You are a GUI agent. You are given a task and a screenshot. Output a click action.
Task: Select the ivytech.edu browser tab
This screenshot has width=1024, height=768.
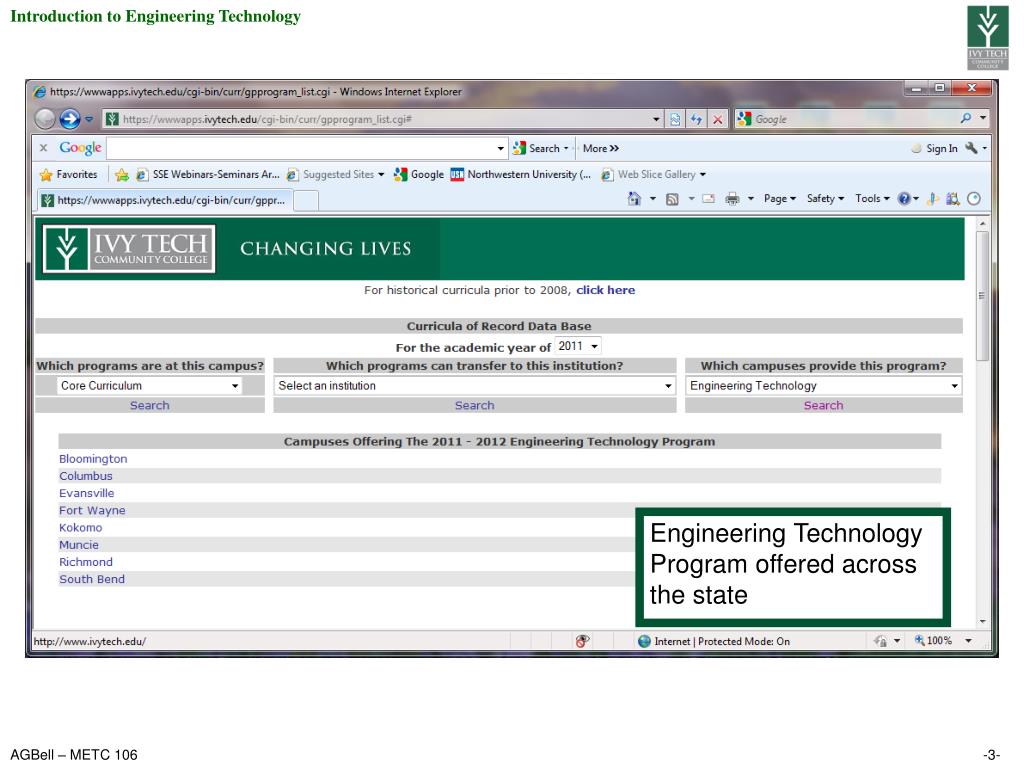[x=163, y=200]
